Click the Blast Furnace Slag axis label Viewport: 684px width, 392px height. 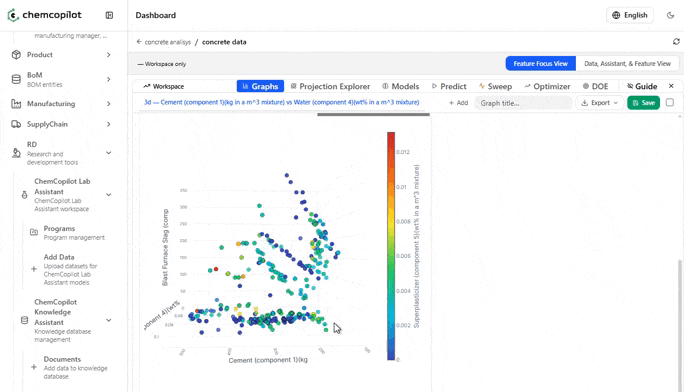coord(165,247)
